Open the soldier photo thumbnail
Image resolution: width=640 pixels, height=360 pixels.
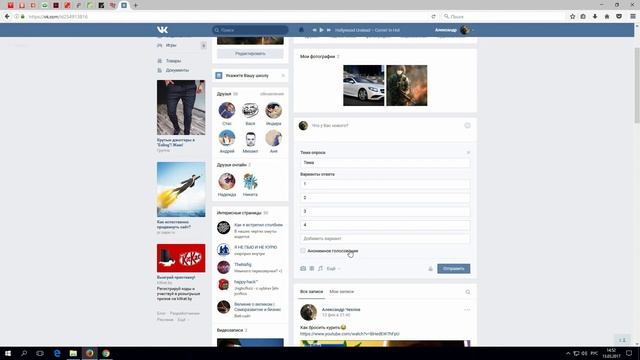point(407,85)
